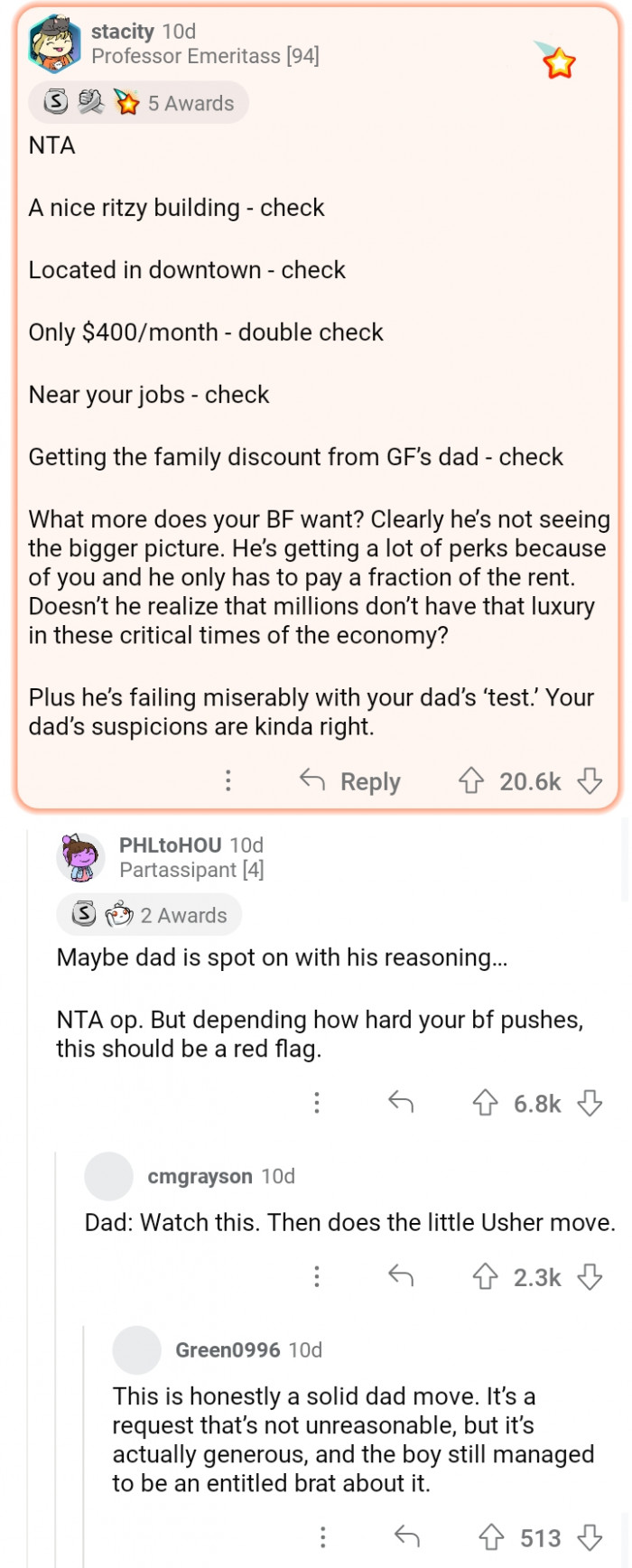
Task: Open the PHLtoHOU username link
Action: coord(170,845)
